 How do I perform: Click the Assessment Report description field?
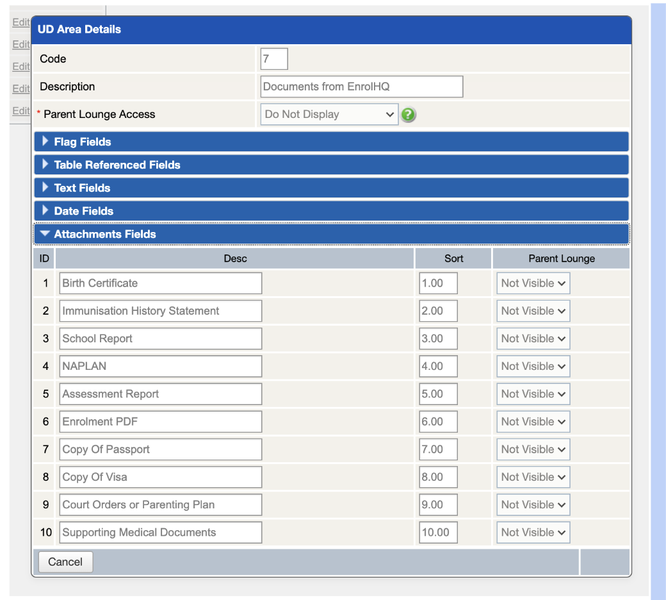(x=160, y=394)
